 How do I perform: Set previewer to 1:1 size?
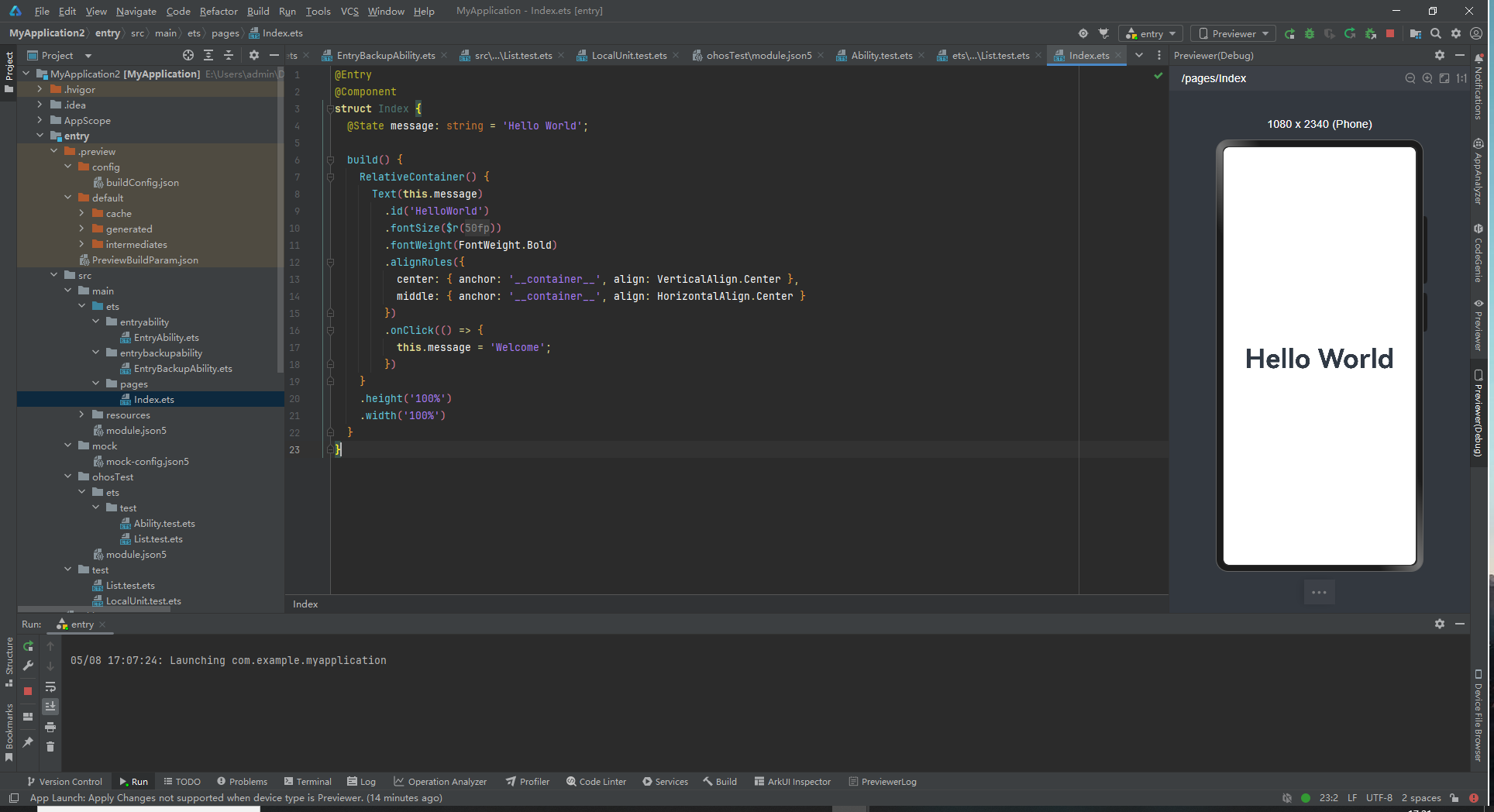click(x=1461, y=78)
